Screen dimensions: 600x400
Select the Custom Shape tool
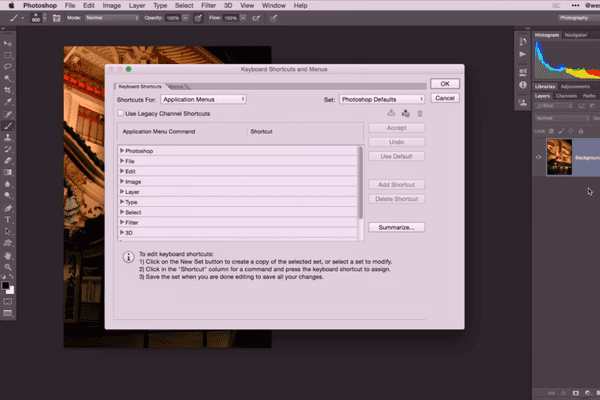tap(8, 243)
